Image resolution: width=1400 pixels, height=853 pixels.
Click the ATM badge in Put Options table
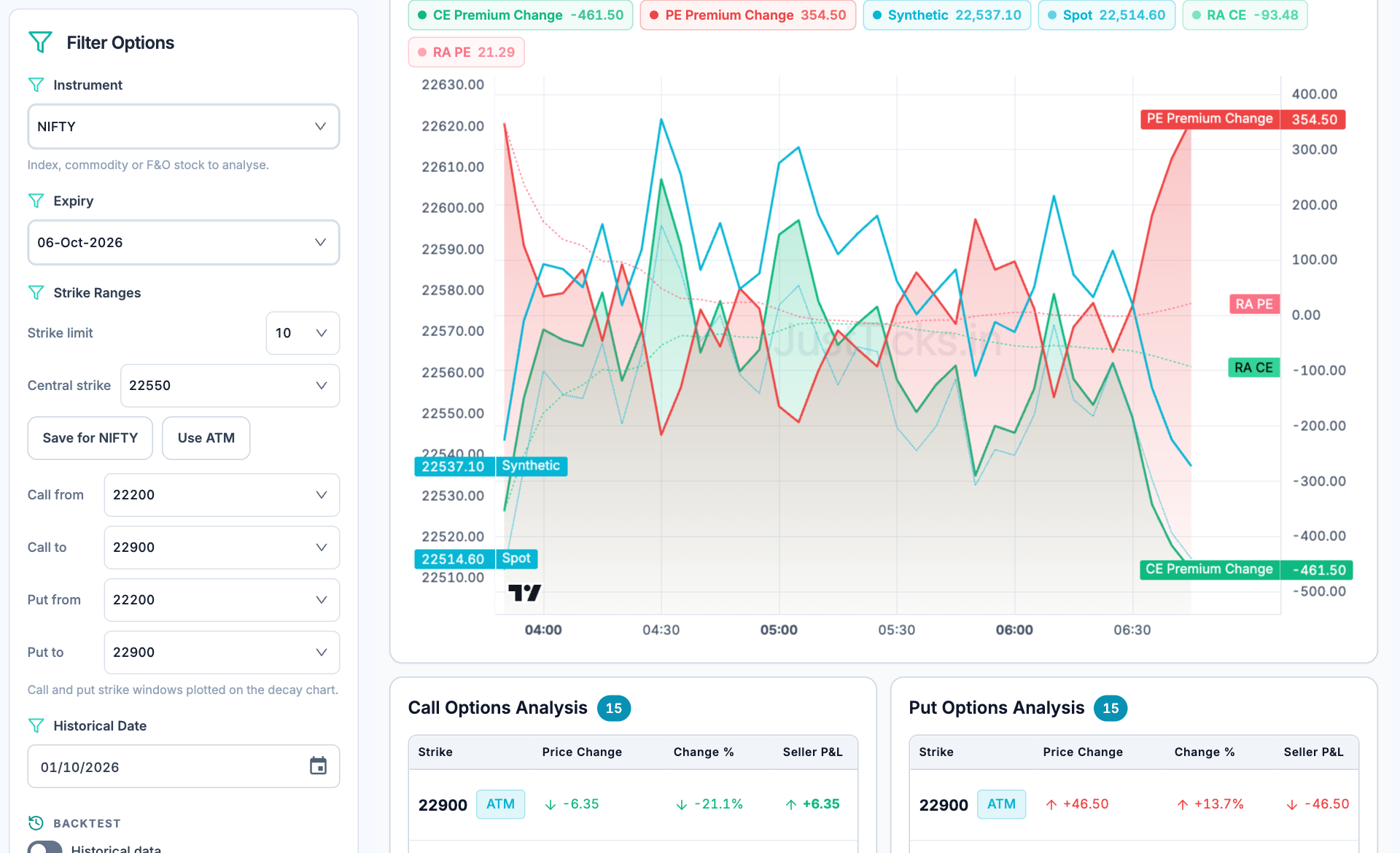[x=1002, y=804]
